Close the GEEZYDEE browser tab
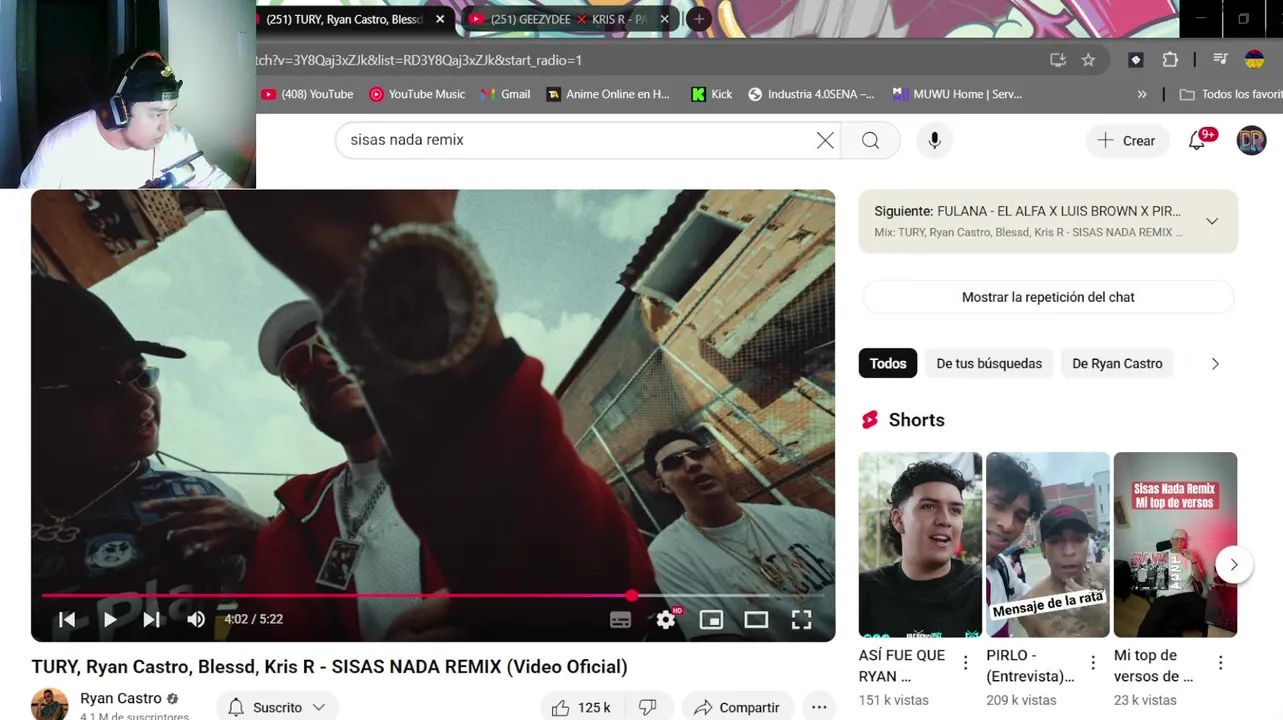1283x720 pixels. [664, 19]
